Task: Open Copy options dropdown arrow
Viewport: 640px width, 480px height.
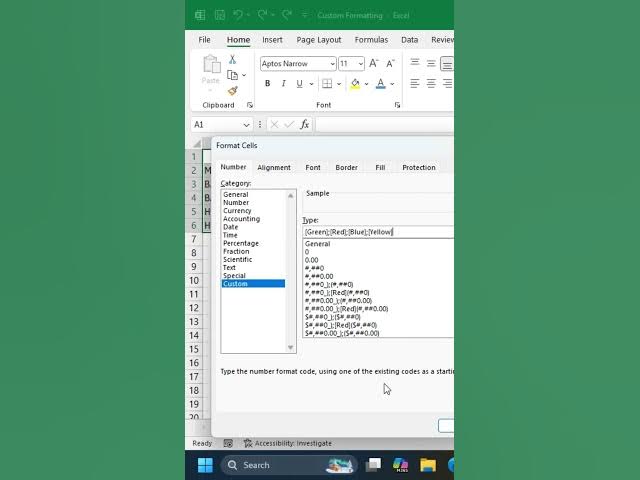Action: pyautogui.click(x=244, y=75)
